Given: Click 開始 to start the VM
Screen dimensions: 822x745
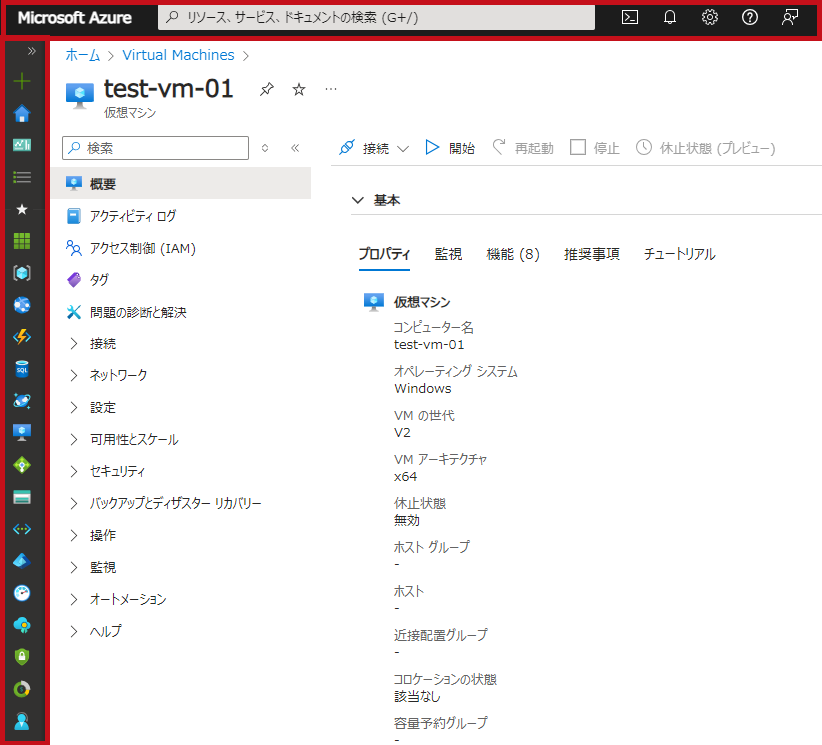Looking at the screenshot, I should [450, 148].
